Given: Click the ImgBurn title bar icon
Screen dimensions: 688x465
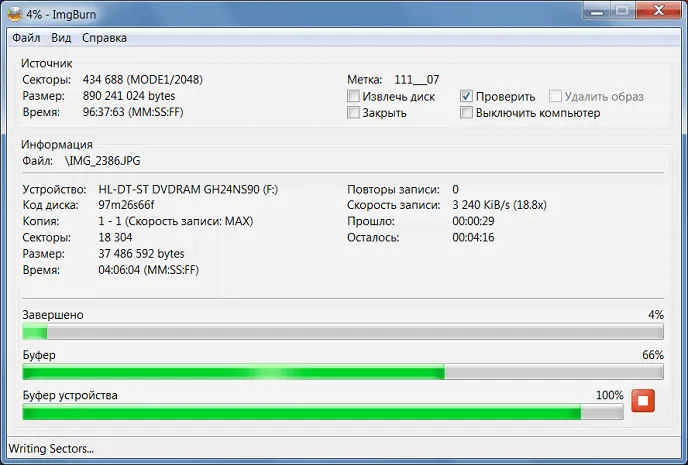Looking at the screenshot, I should [x=15, y=14].
